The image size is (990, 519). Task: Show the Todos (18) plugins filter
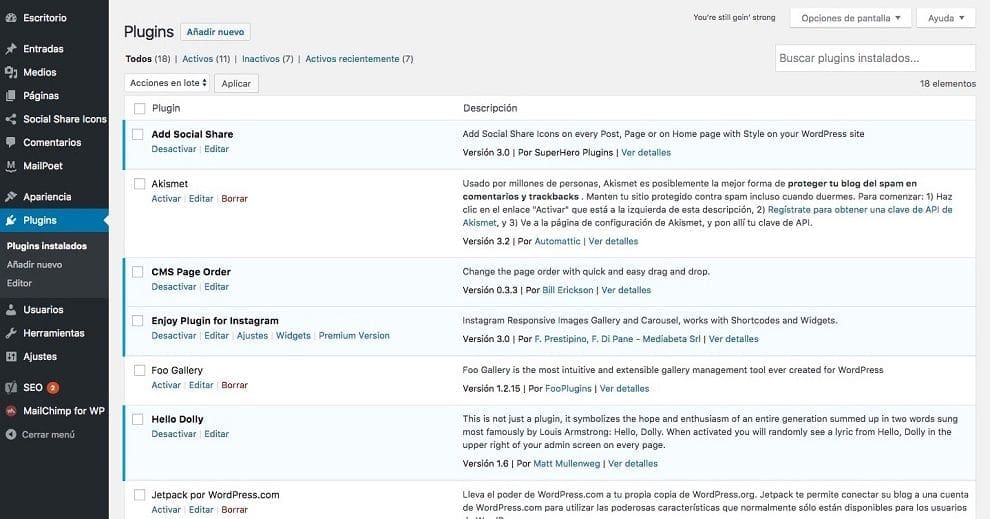(148, 59)
